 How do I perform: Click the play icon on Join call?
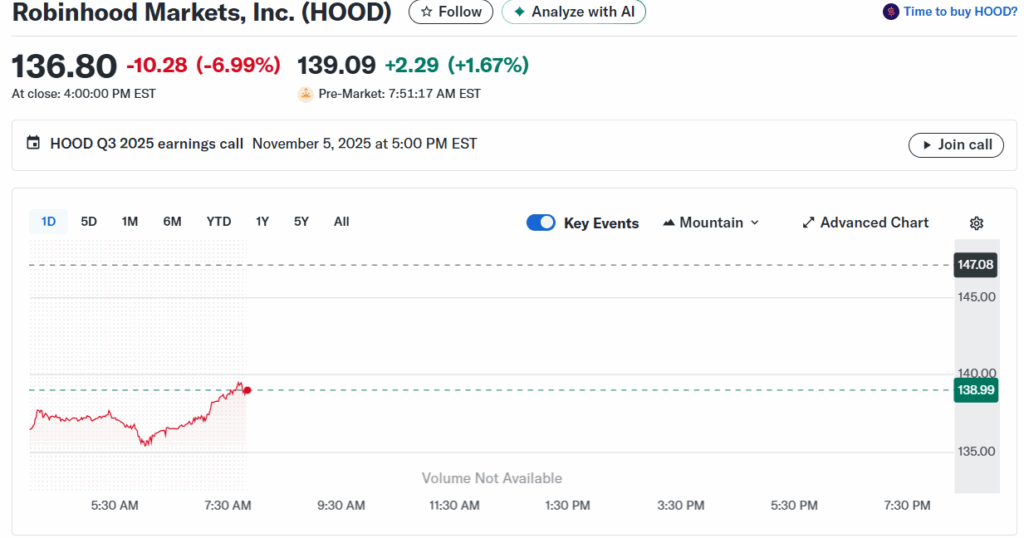pyautogui.click(x=926, y=145)
